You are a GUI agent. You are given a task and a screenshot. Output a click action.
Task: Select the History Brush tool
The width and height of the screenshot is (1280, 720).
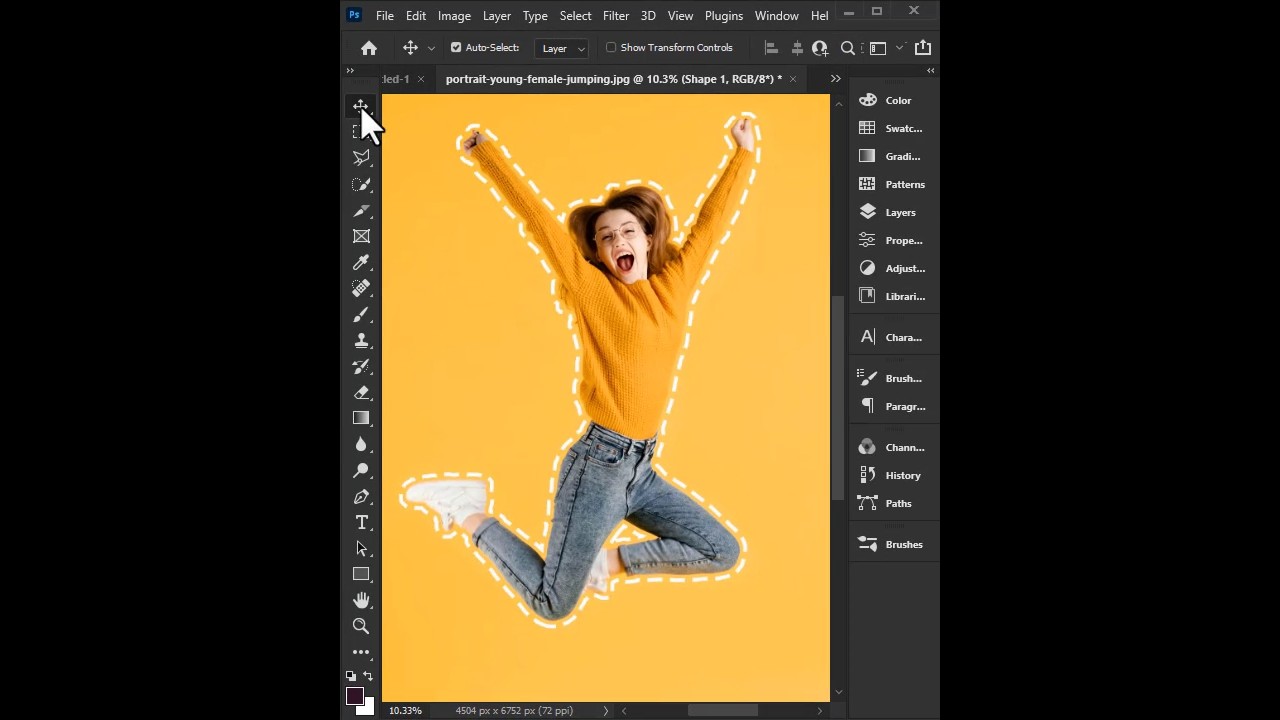(x=361, y=366)
